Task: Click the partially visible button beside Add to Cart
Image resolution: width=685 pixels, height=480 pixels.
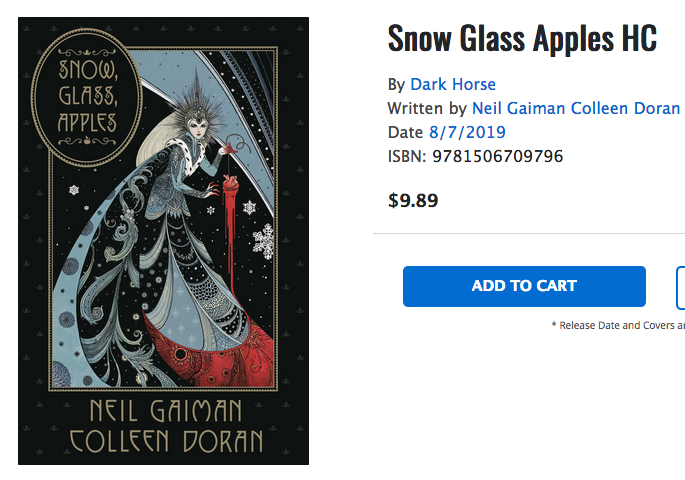Action: coord(680,286)
